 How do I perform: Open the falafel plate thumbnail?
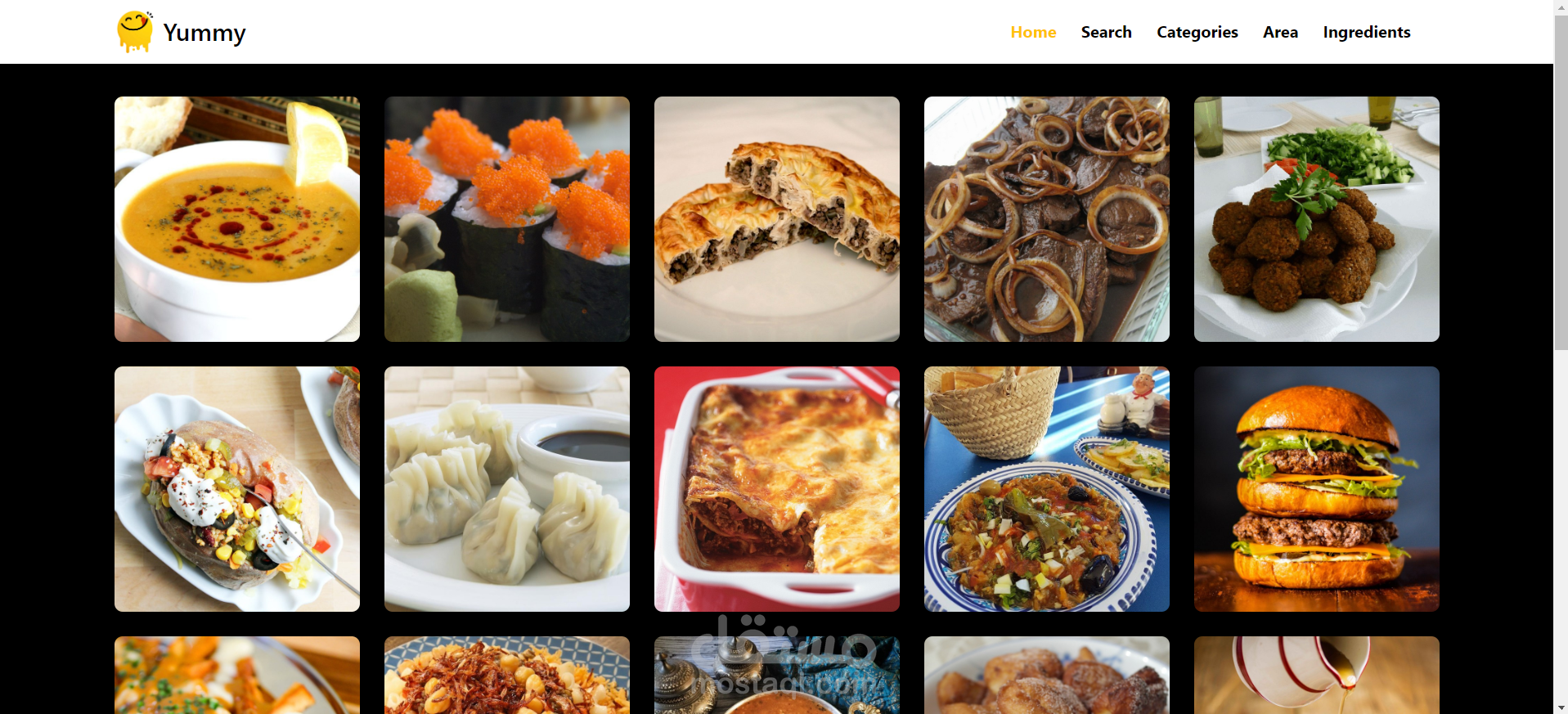coord(1317,219)
